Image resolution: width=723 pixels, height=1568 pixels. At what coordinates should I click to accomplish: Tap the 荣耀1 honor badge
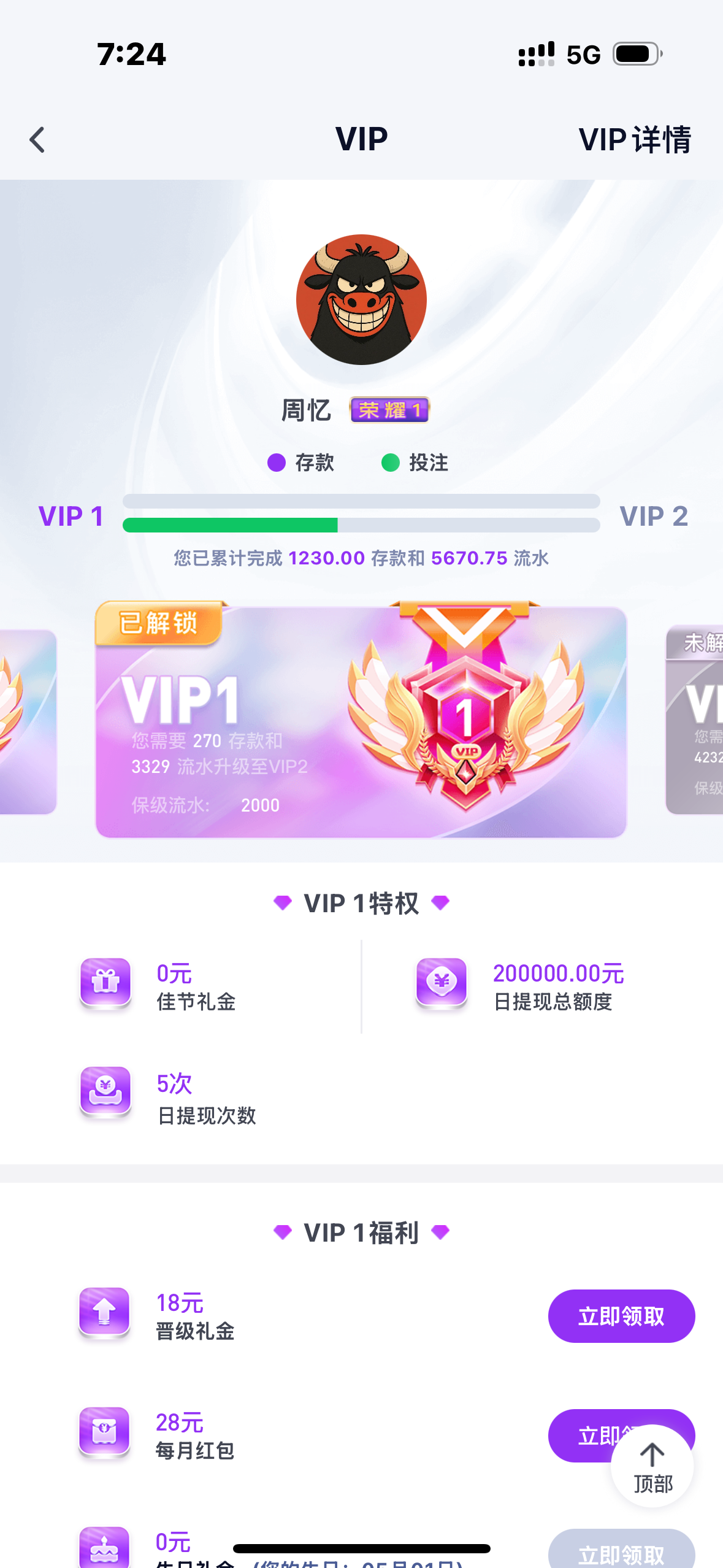pyautogui.click(x=389, y=410)
